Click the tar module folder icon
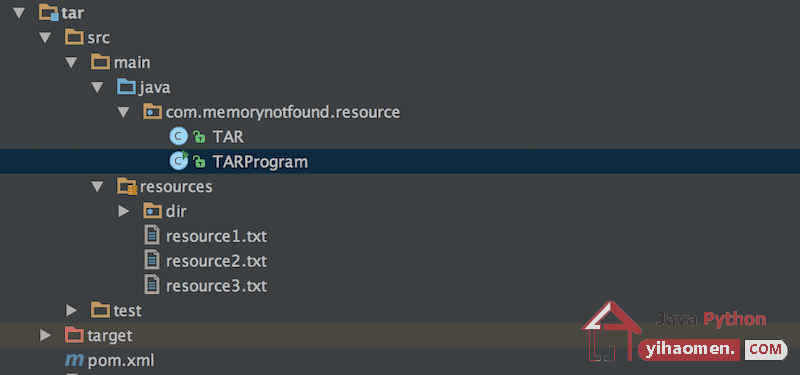Screen dimensions: 800x375 [49, 12]
